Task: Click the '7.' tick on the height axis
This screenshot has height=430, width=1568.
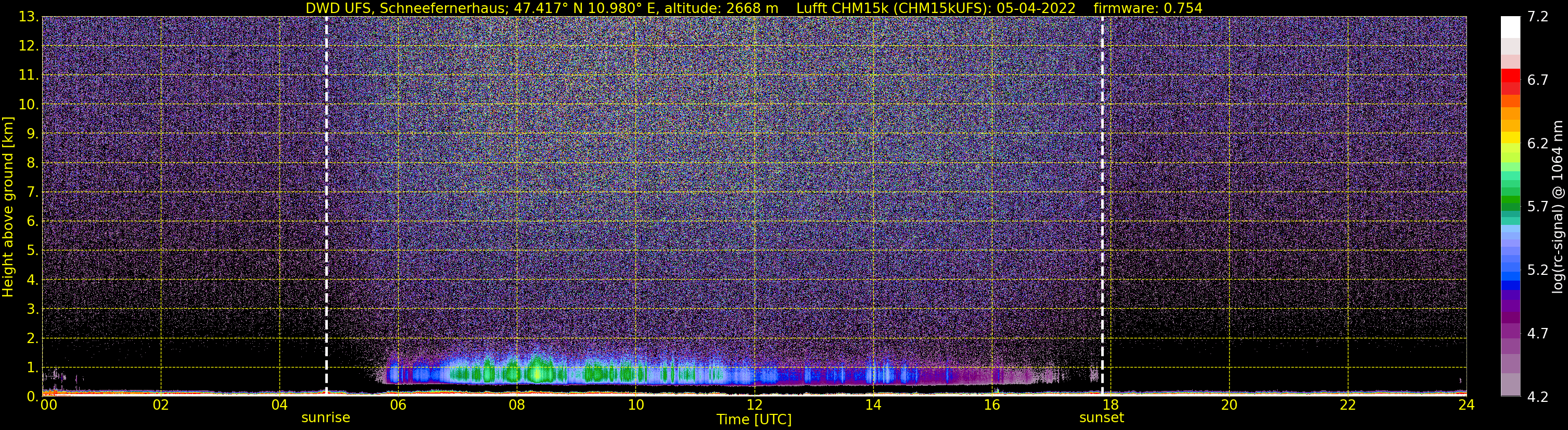Action: pos(32,193)
